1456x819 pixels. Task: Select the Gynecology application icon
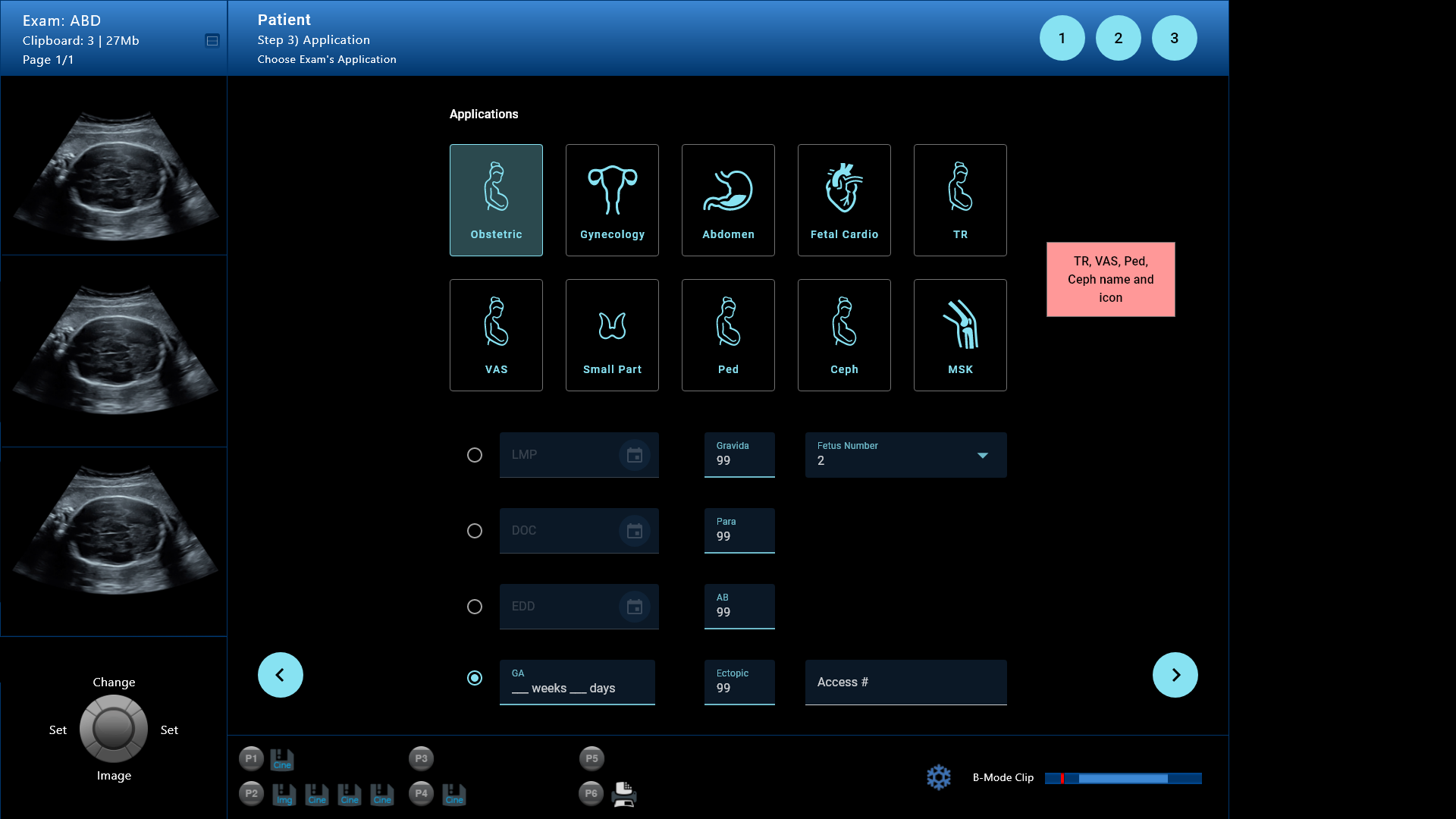(x=612, y=200)
